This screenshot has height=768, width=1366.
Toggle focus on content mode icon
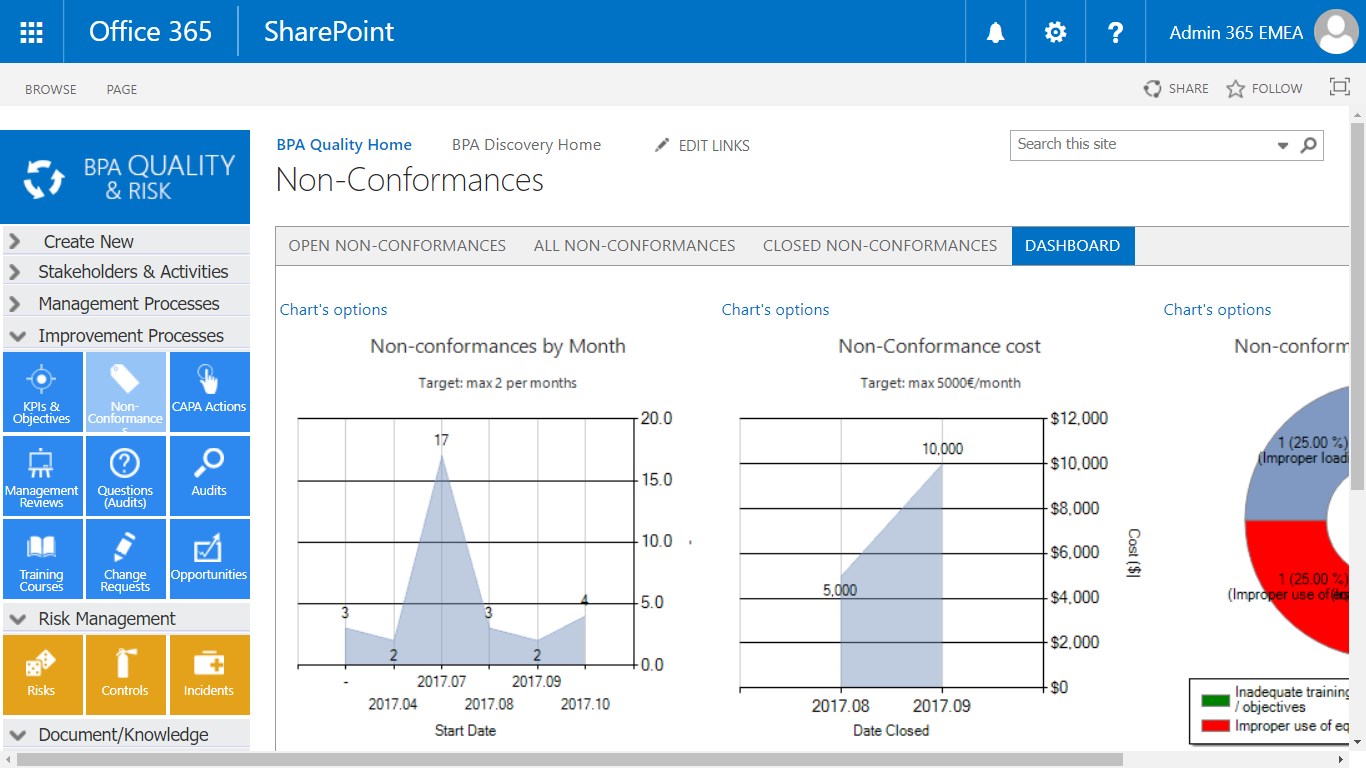[1339, 88]
